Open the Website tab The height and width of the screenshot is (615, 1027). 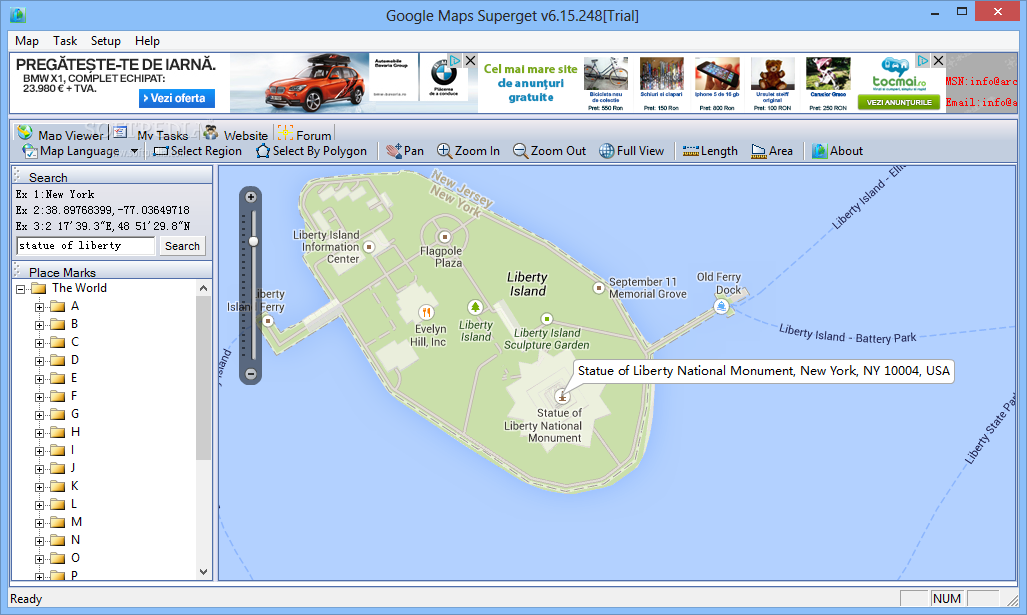click(236, 134)
